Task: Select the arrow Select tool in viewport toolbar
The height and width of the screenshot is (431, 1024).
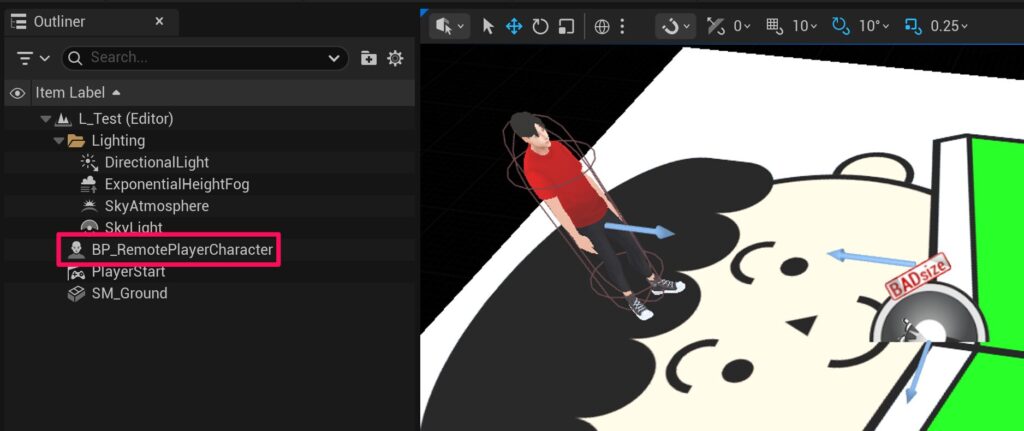Action: (488, 26)
